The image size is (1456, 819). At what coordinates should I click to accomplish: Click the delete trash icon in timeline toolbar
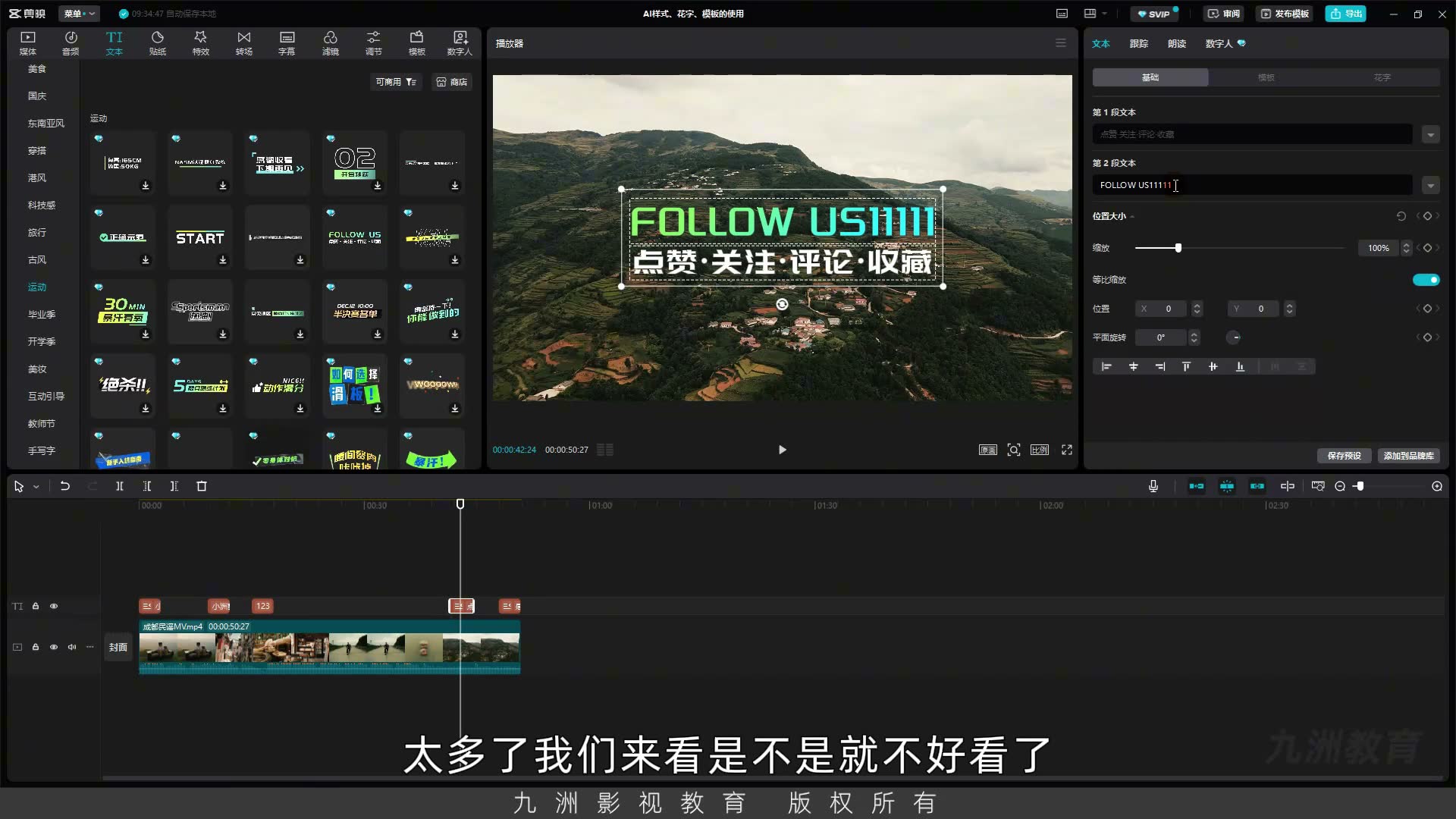click(x=202, y=486)
